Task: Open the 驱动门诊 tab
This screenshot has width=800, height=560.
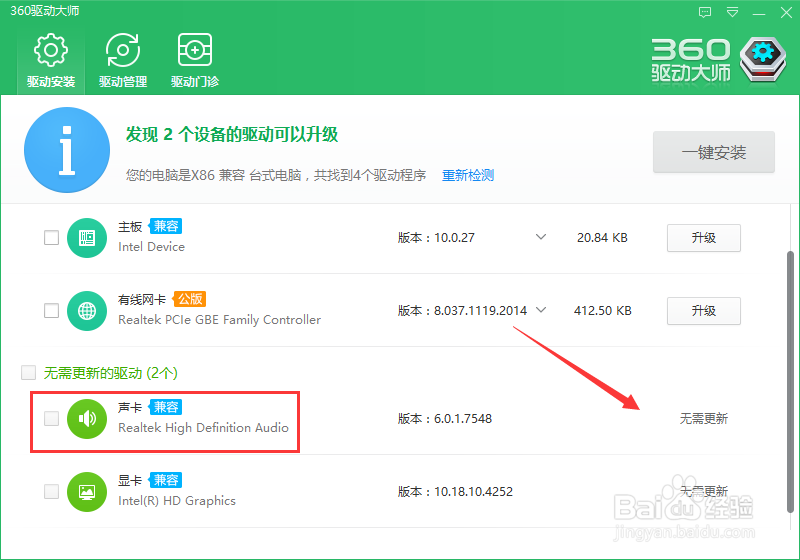Action: [195, 61]
